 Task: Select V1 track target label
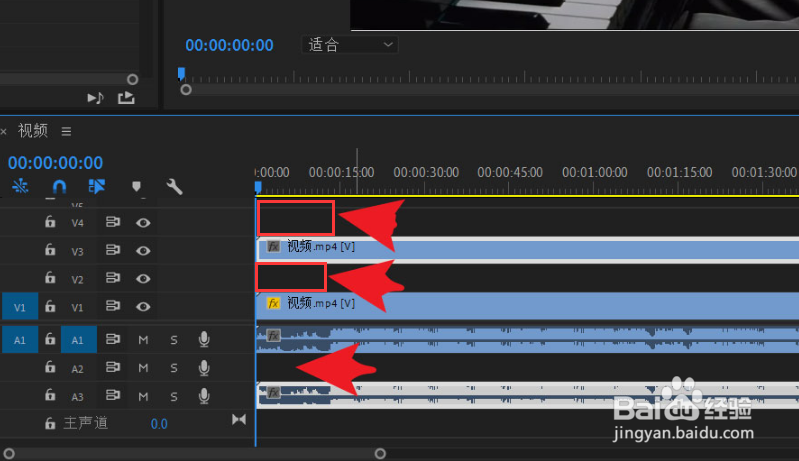tap(77, 308)
